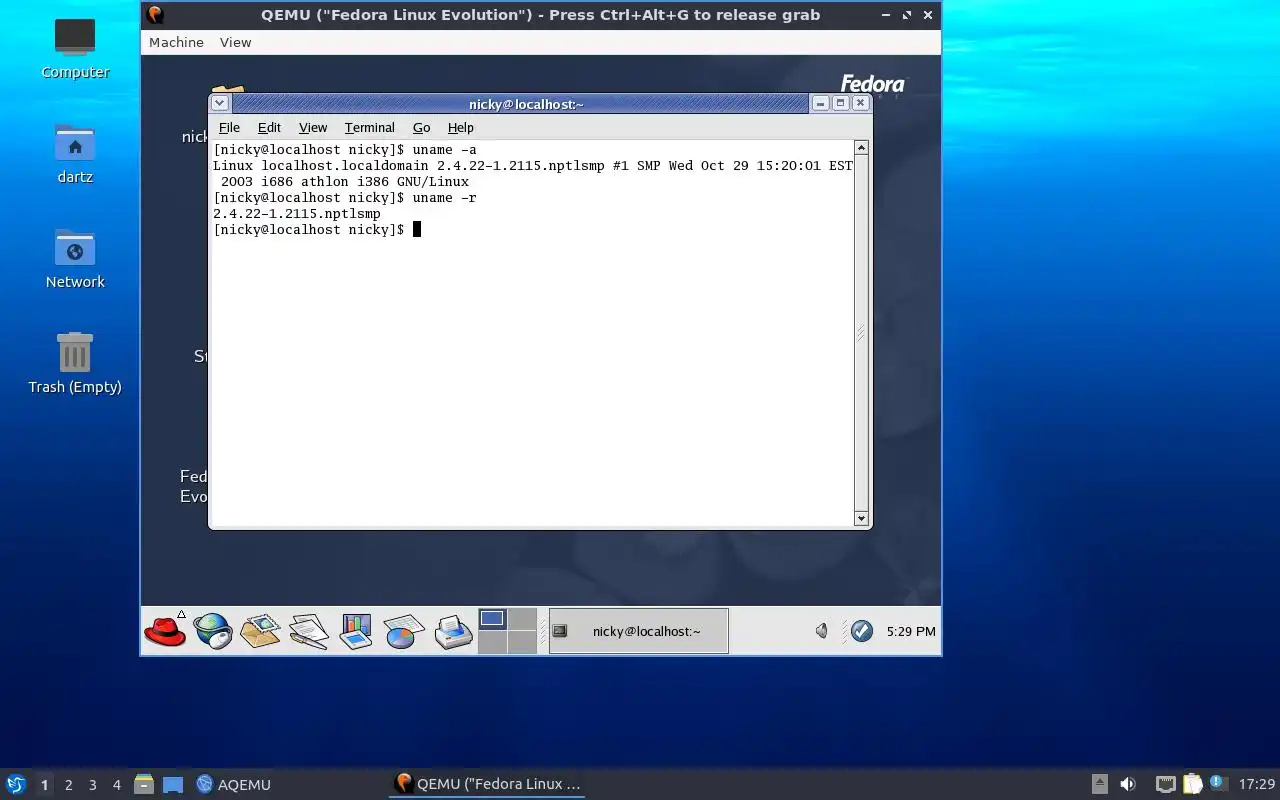Open the terminal Help menu
This screenshot has width=1280, height=800.
coord(461,127)
